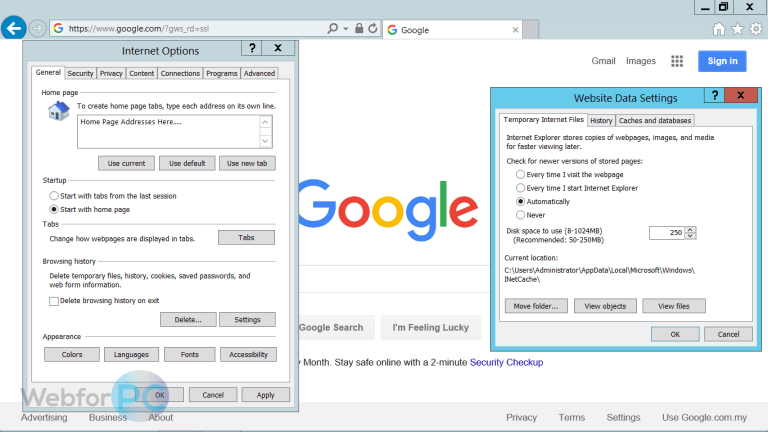Click the Internet Options help question mark

(x=252, y=48)
